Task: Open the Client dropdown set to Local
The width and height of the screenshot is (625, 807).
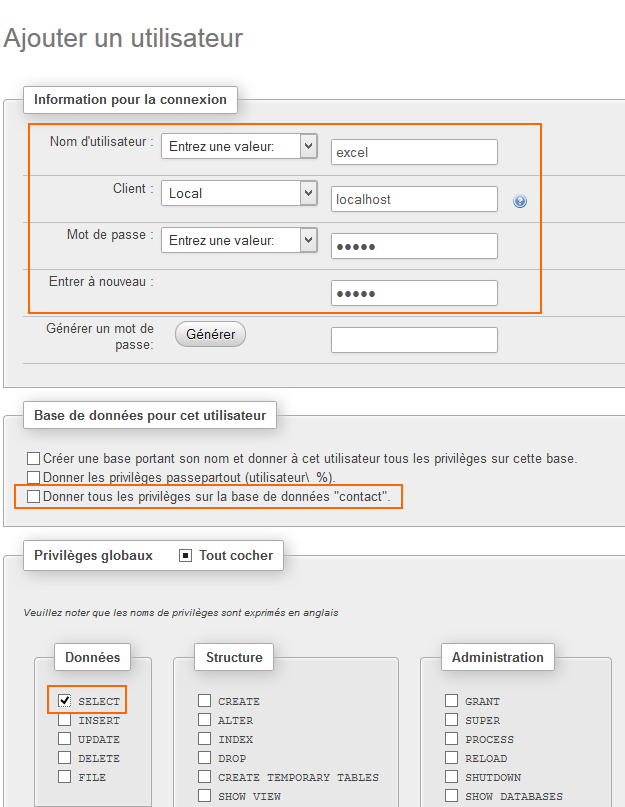Action: (x=239, y=193)
